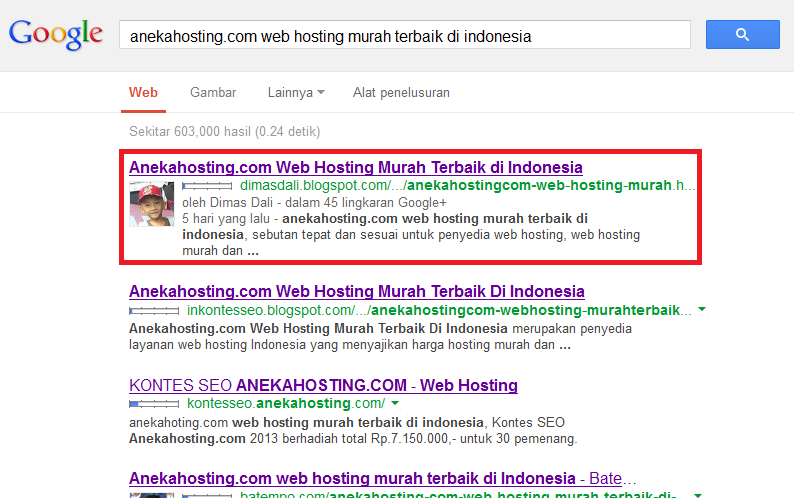Screen dimensions: 794x498
Task: Switch to the Gambar tab
Action: tap(213, 93)
